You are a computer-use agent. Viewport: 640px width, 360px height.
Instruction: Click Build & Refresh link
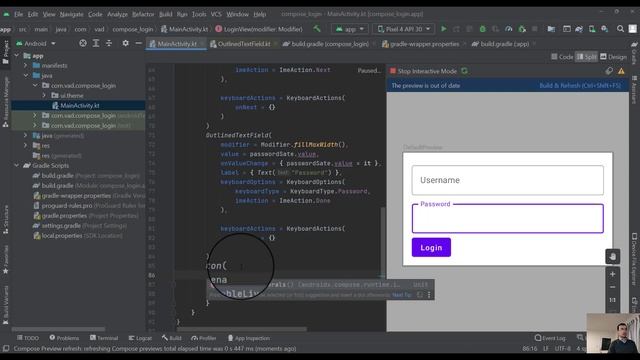coord(580,85)
